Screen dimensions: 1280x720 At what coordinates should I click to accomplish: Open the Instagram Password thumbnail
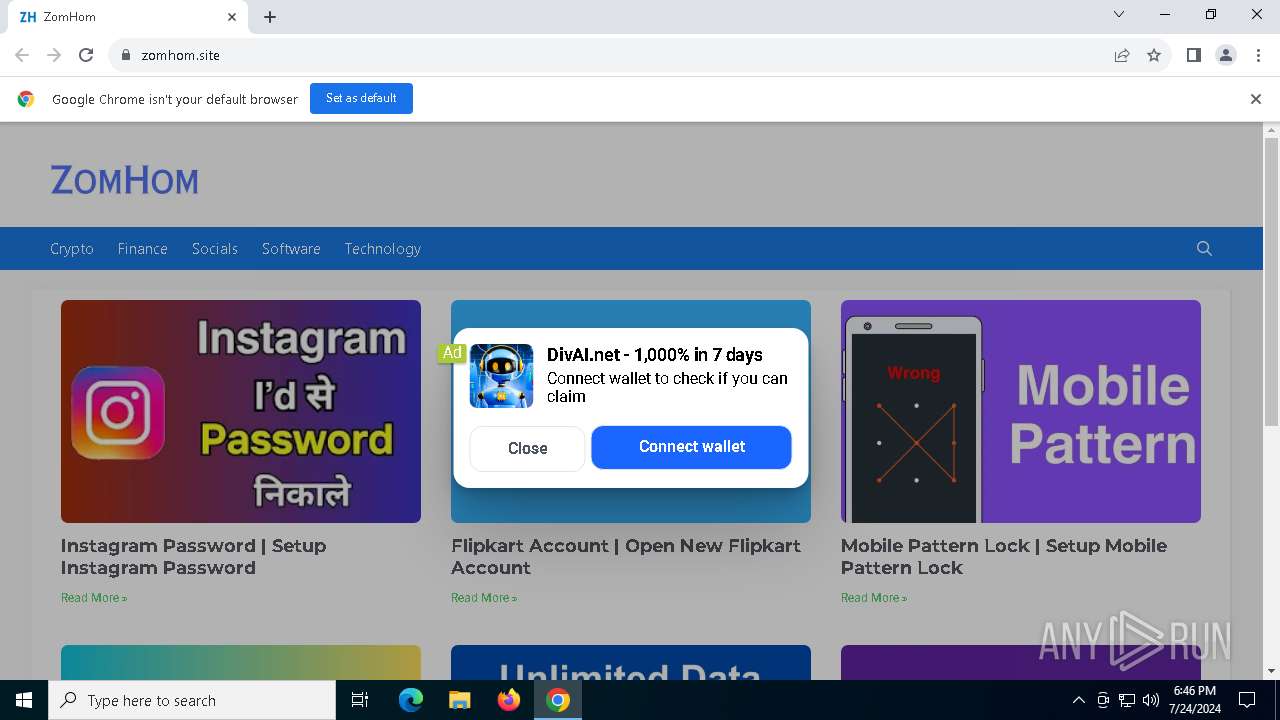(241, 411)
